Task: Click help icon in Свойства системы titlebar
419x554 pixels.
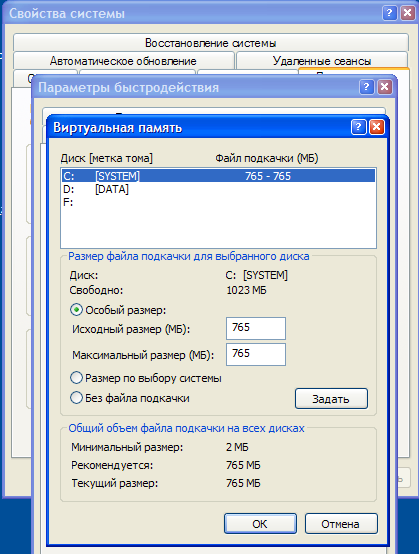Action: [389, 13]
